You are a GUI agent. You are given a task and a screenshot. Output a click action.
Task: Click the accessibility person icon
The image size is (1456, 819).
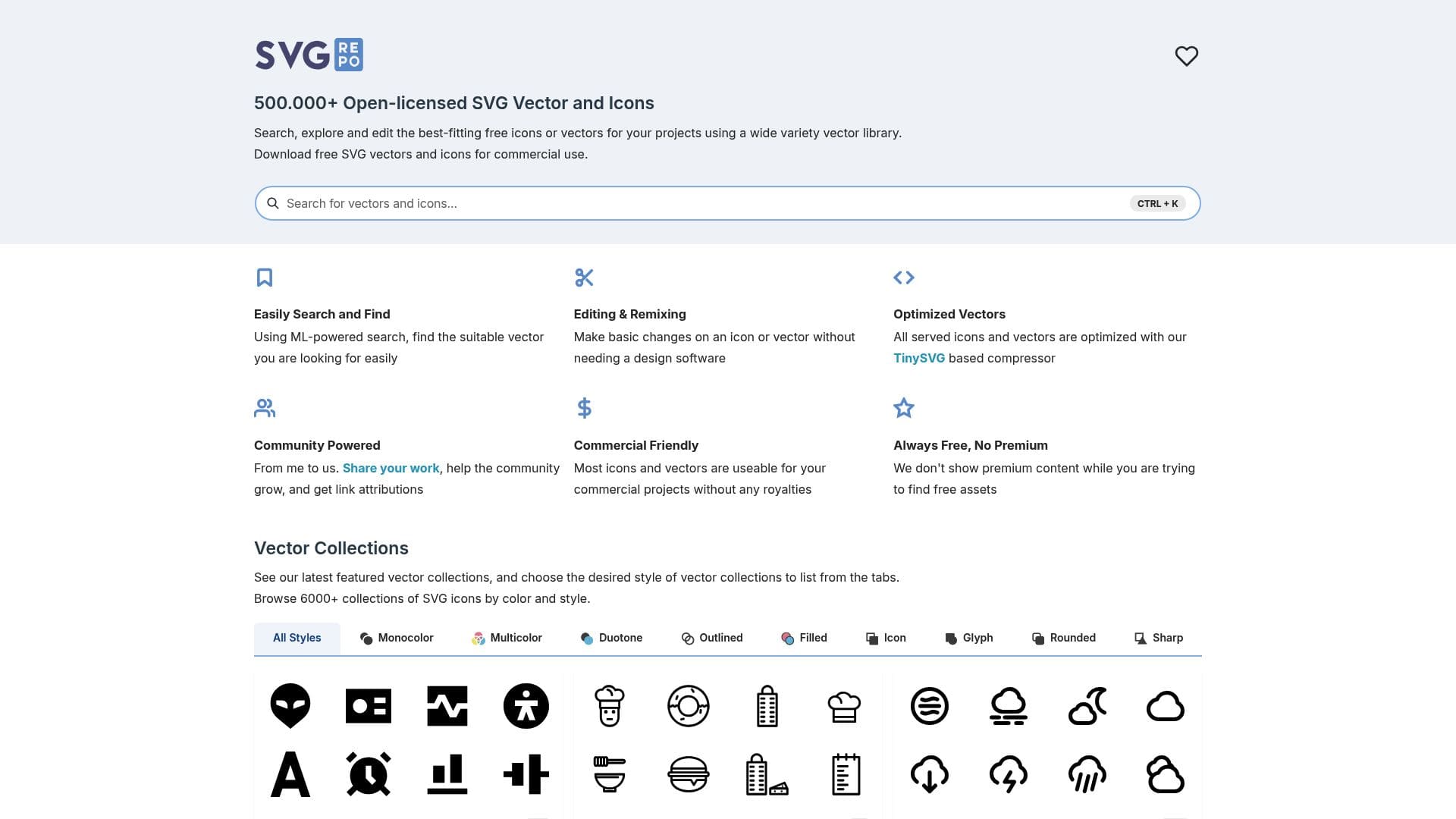[526, 706]
